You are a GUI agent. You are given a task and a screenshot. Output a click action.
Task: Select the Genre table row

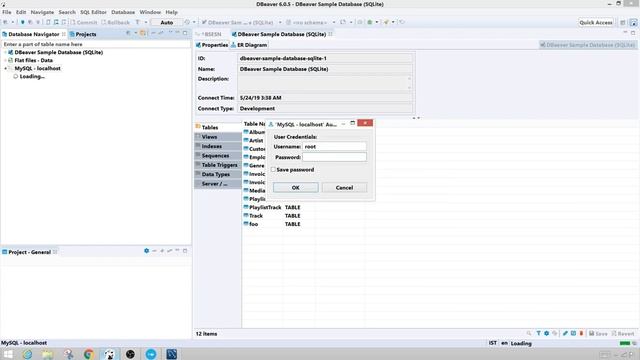[255, 166]
